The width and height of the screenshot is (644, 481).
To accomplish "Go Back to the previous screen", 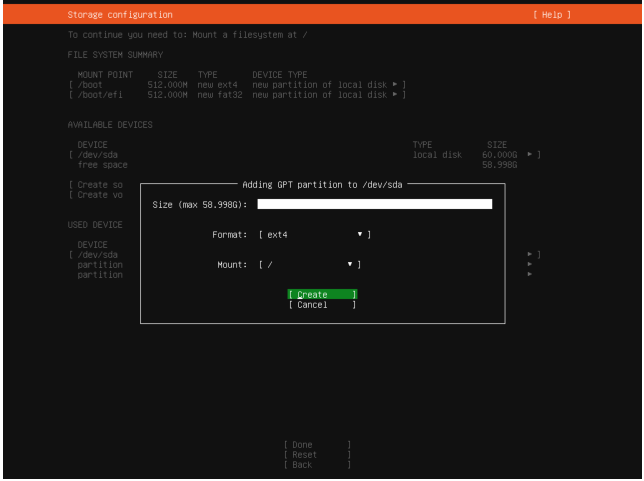I will click(x=318, y=465).
